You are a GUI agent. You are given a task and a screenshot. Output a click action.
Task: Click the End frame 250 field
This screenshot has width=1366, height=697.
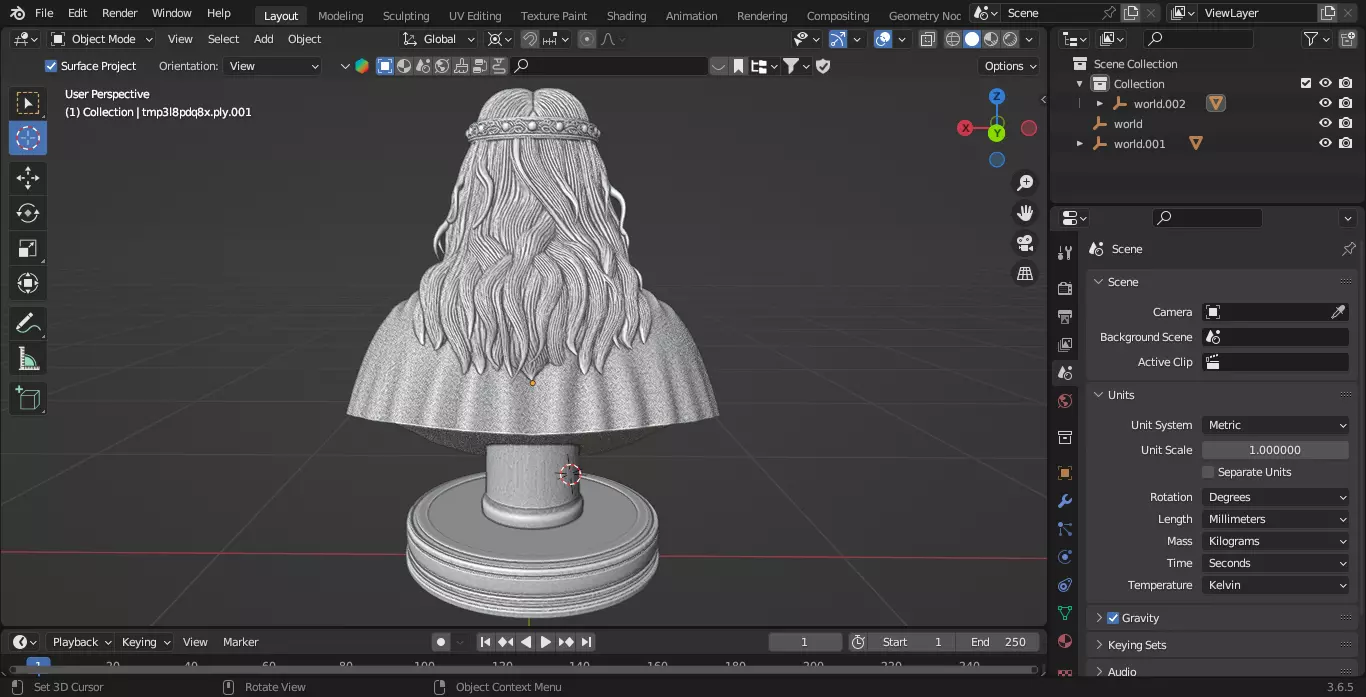[999, 642]
